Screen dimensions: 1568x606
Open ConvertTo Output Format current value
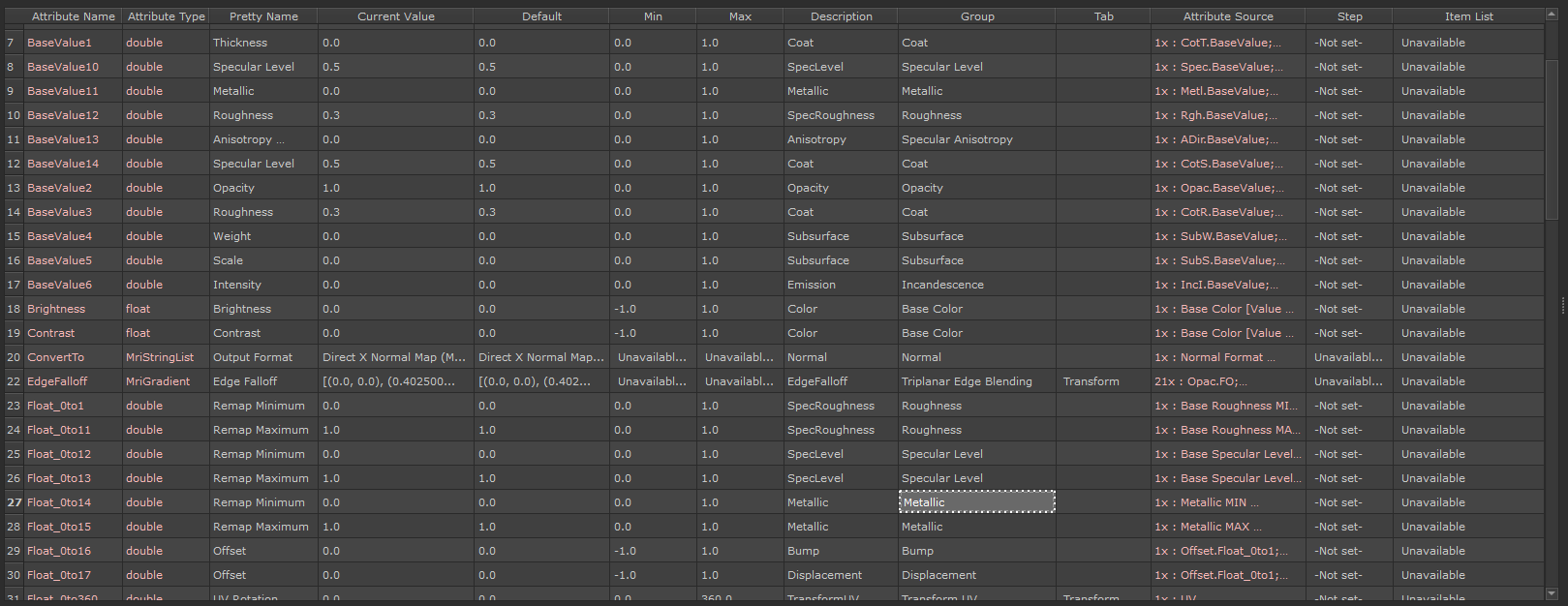(x=394, y=357)
